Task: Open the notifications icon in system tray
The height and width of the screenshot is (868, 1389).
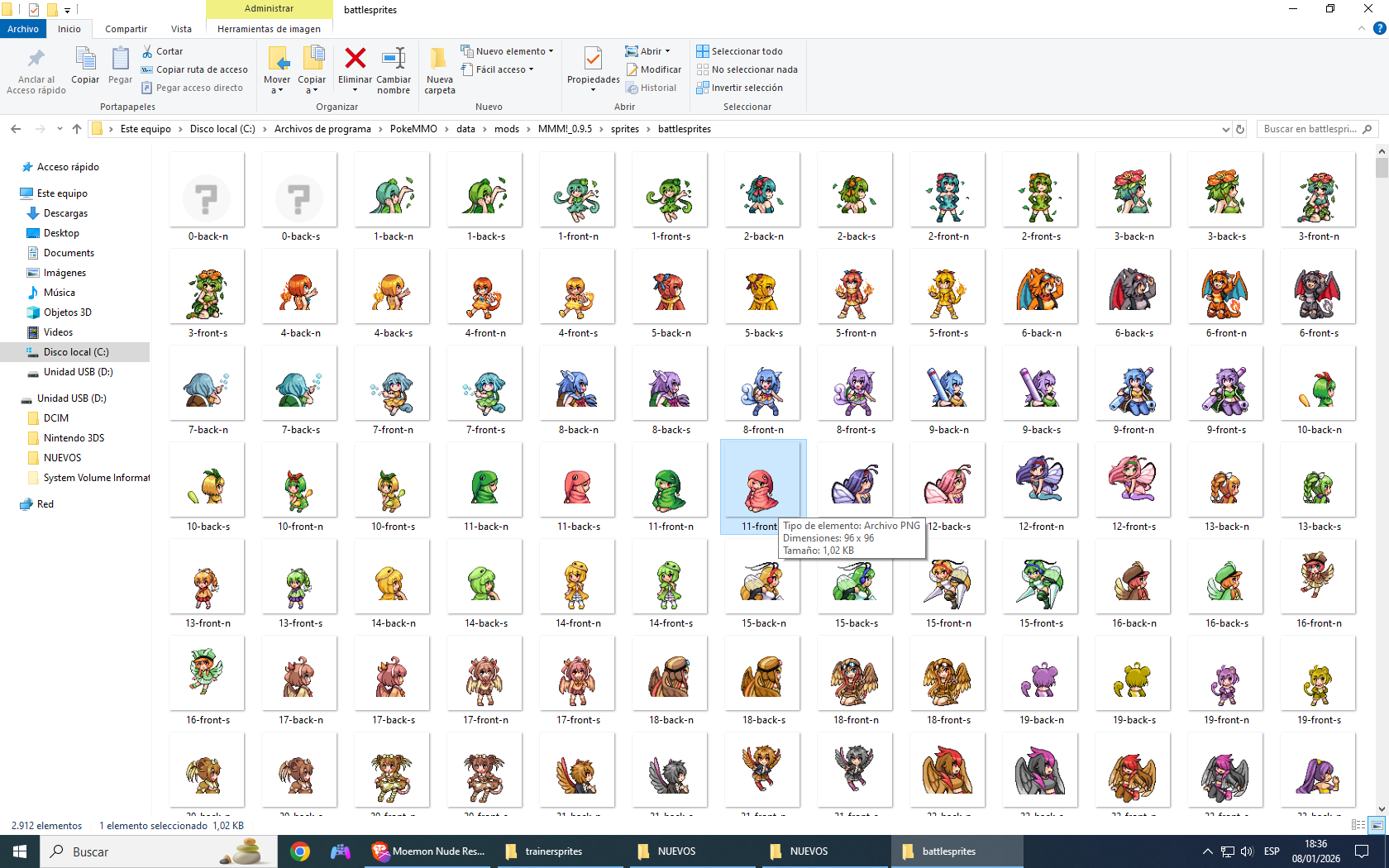Action: pyautogui.click(x=1362, y=851)
